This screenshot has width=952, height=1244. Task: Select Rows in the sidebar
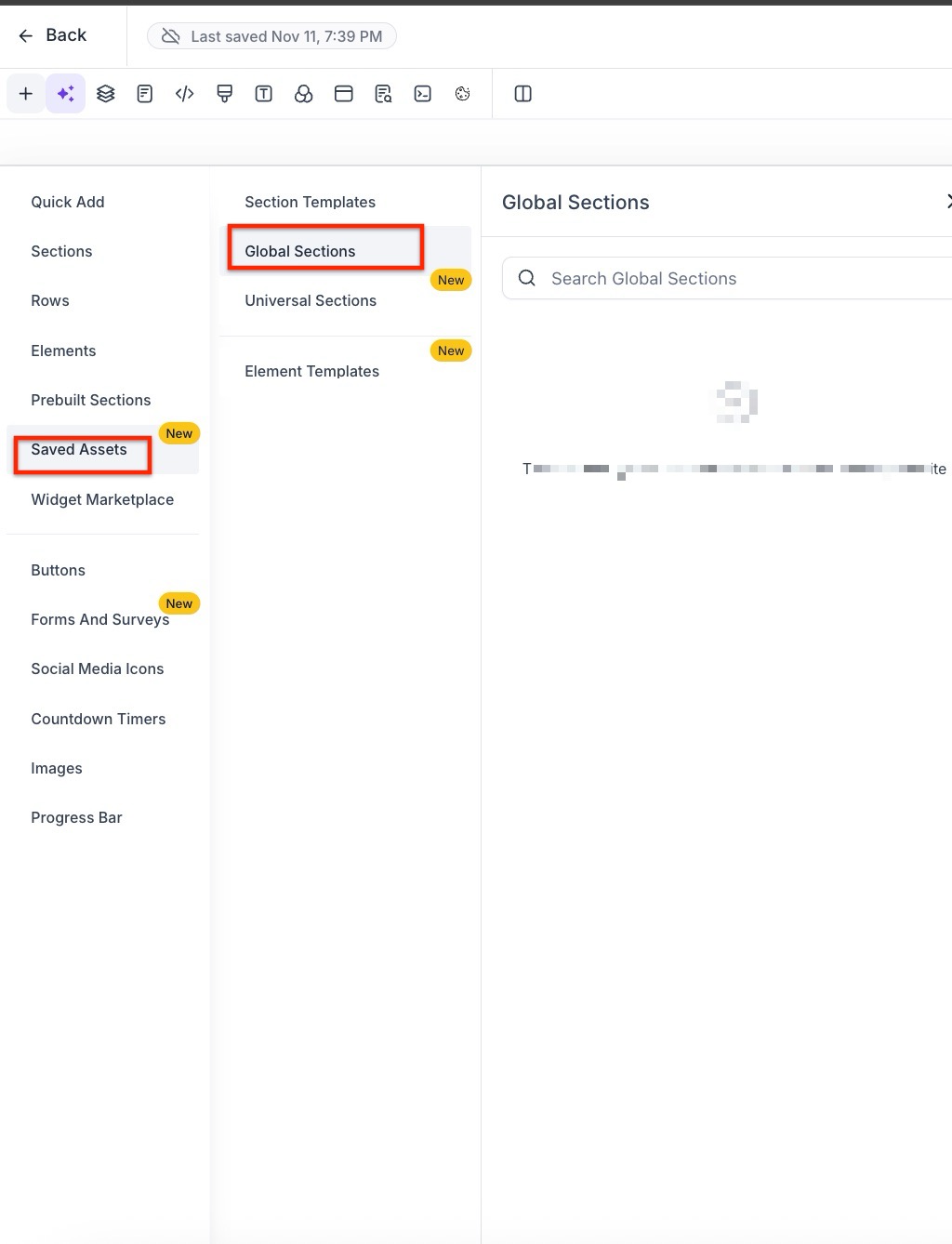[50, 300]
